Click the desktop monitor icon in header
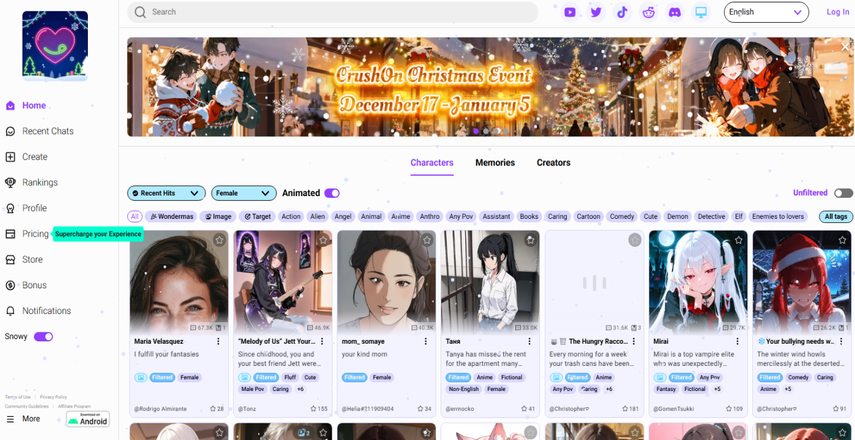The height and width of the screenshot is (440, 855). tap(701, 12)
